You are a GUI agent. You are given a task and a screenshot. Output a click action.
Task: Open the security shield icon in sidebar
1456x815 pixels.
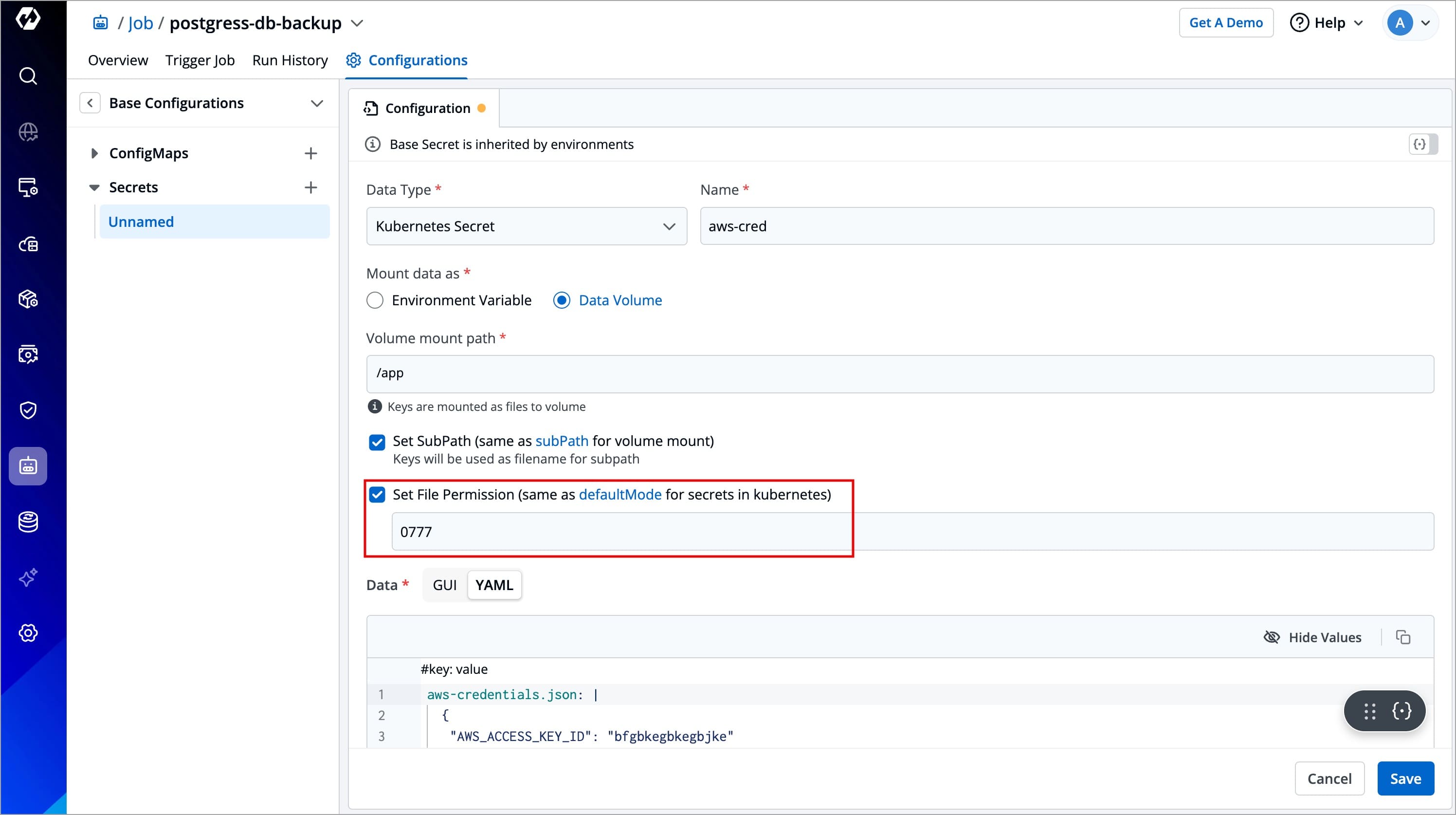pyautogui.click(x=28, y=410)
